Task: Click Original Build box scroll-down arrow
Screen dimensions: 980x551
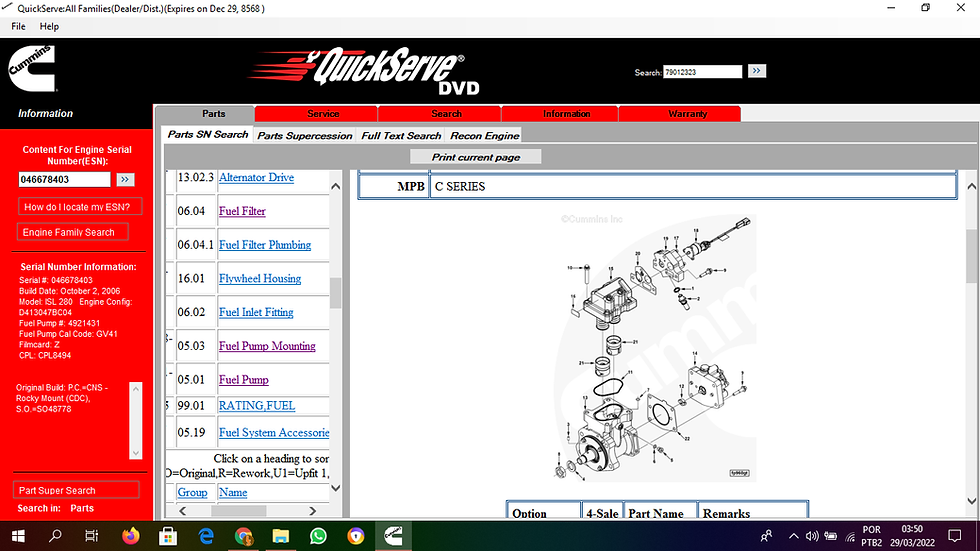Action: 136,453
